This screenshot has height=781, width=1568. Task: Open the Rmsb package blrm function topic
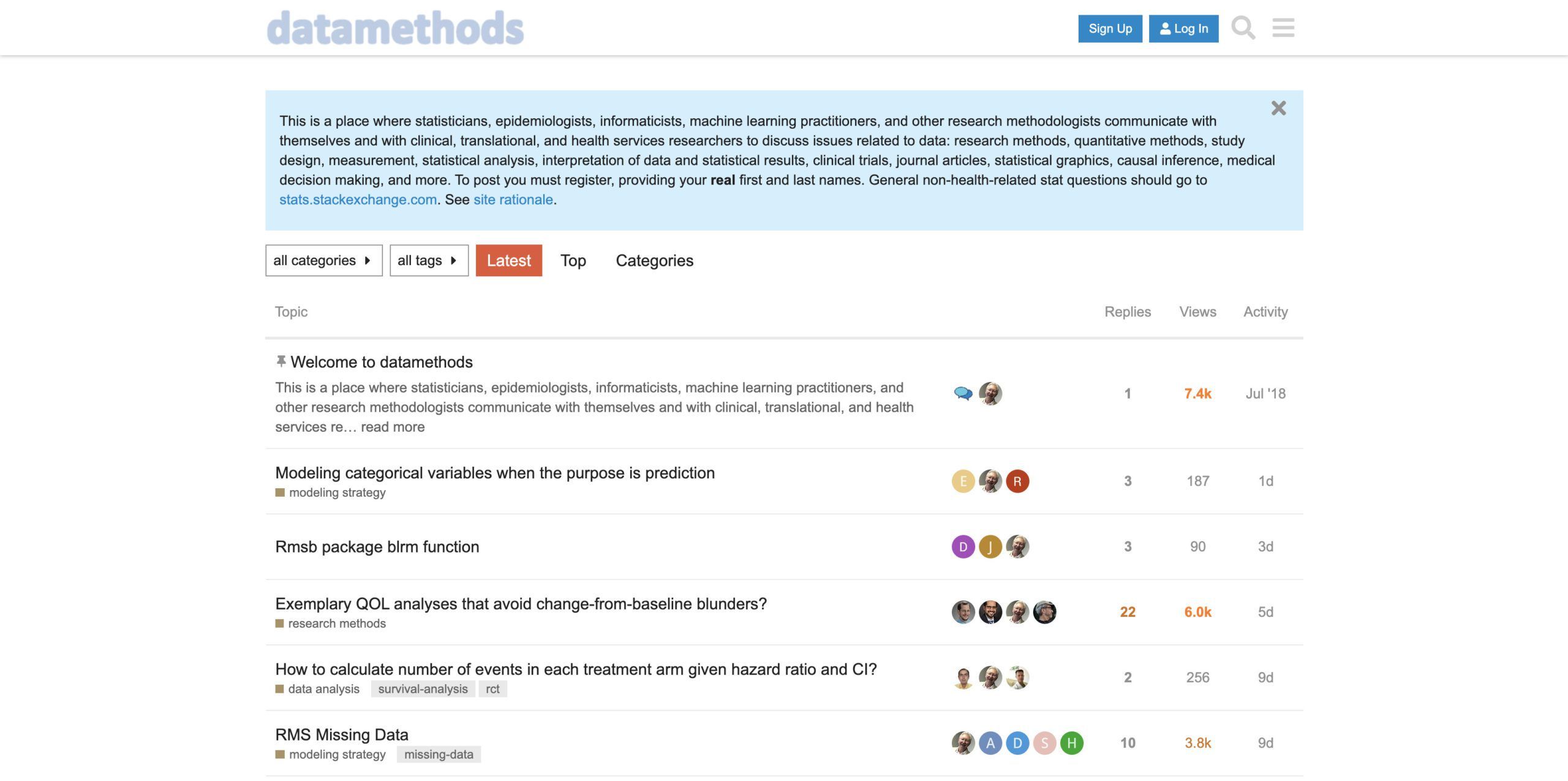pos(377,546)
